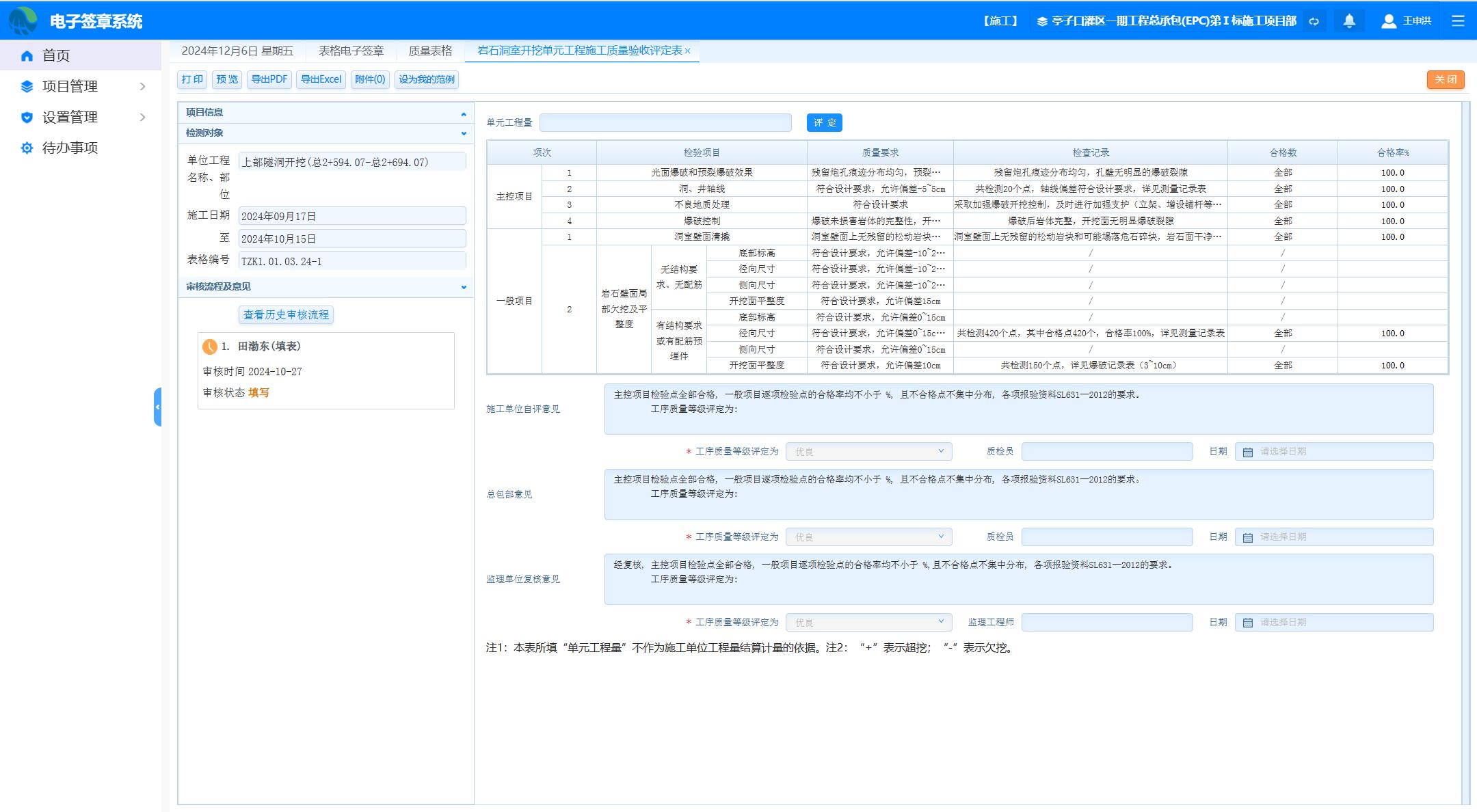Image resolution: width=1477 pixels, height=812 pixels.
Task: Click 查看历史审核流程 button
Action: pos(286,314)
